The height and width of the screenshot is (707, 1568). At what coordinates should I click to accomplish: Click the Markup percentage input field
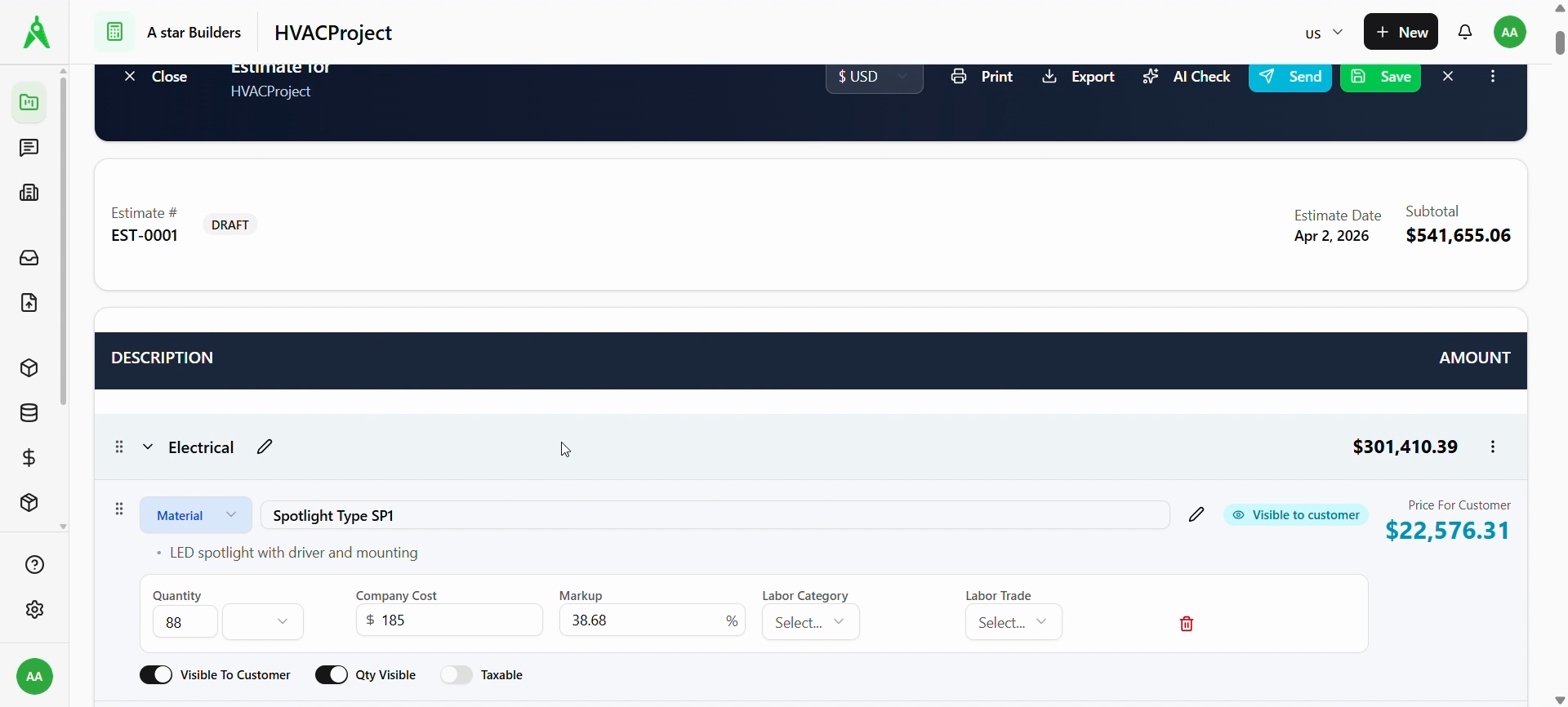(x=641, y=620)
